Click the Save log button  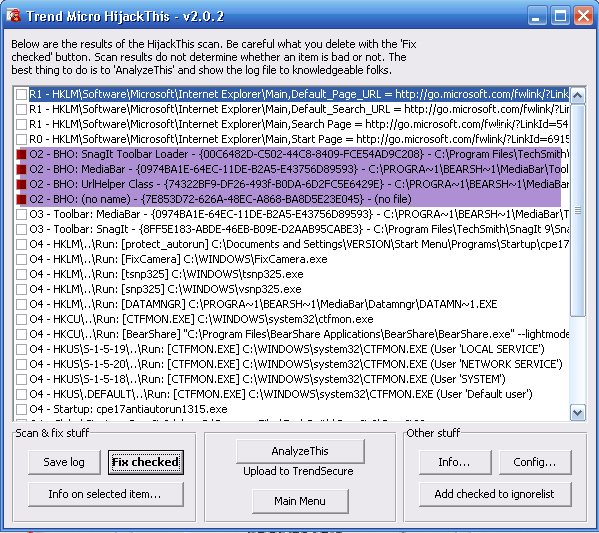(x=64, y=462)
